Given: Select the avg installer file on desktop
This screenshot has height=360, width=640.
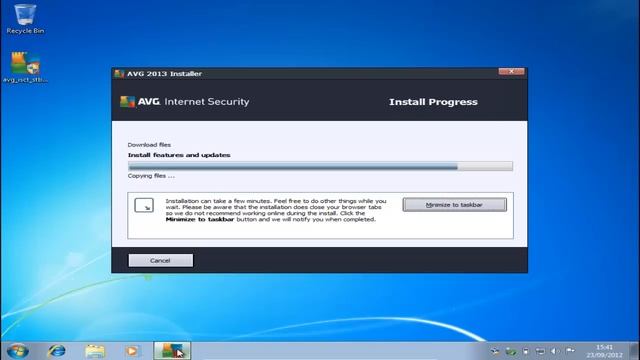Looking at the screenshot, I should pos(25,68).
